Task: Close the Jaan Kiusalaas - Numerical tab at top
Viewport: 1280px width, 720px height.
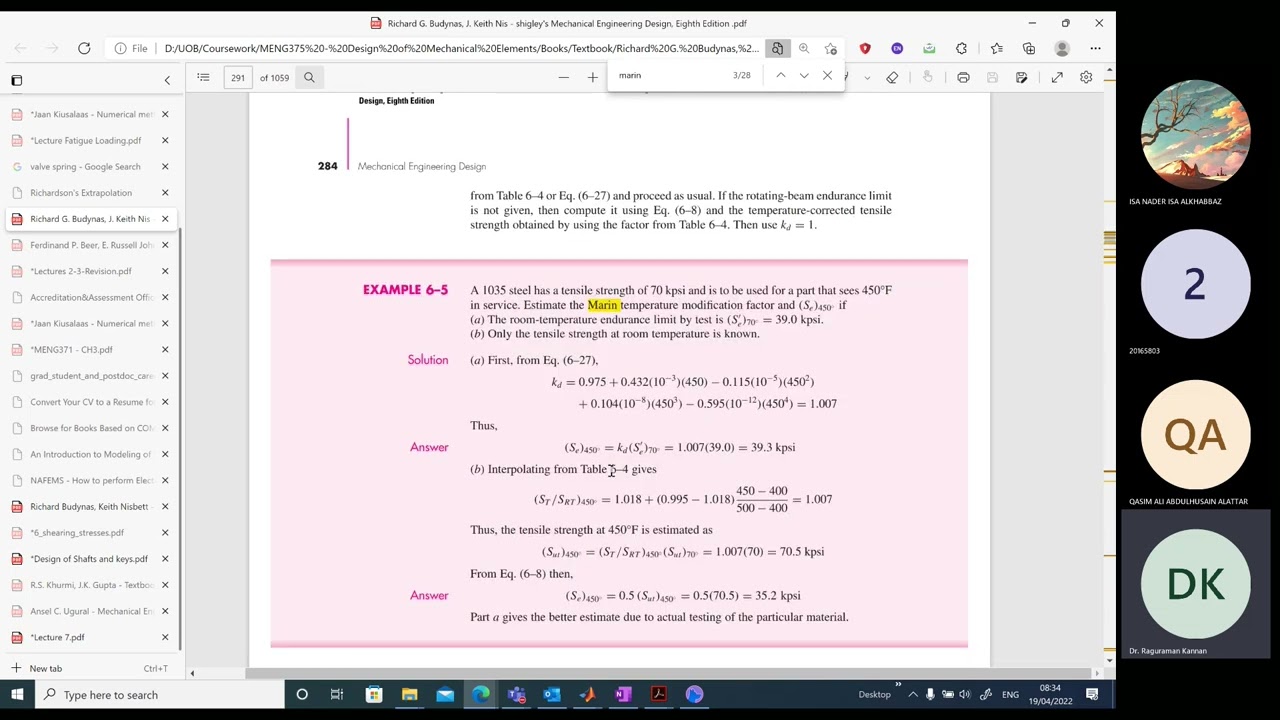Action: [x=165, y=114]
